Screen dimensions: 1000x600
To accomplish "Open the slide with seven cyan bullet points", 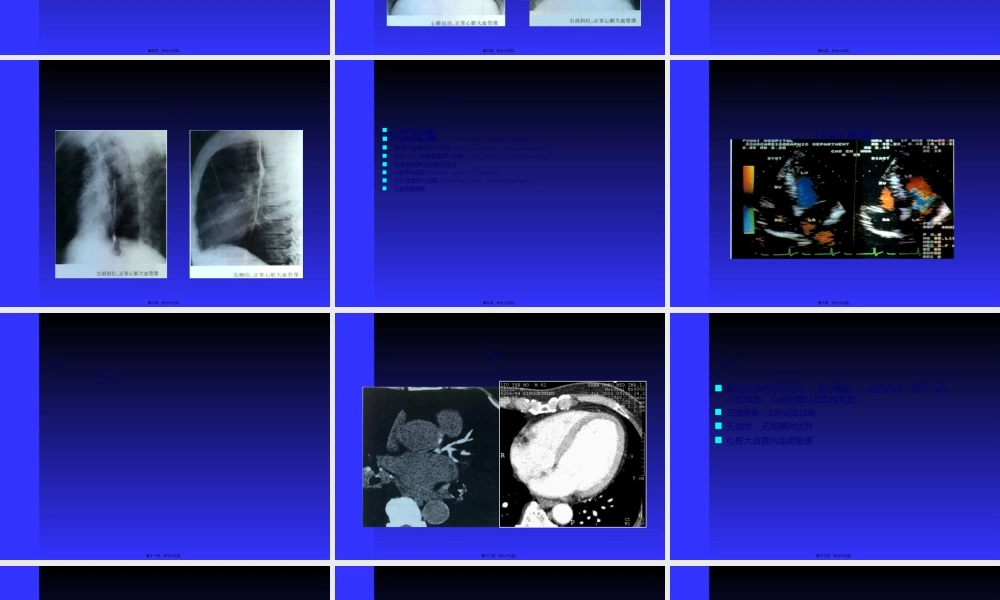I will click(x=500, y=183).
